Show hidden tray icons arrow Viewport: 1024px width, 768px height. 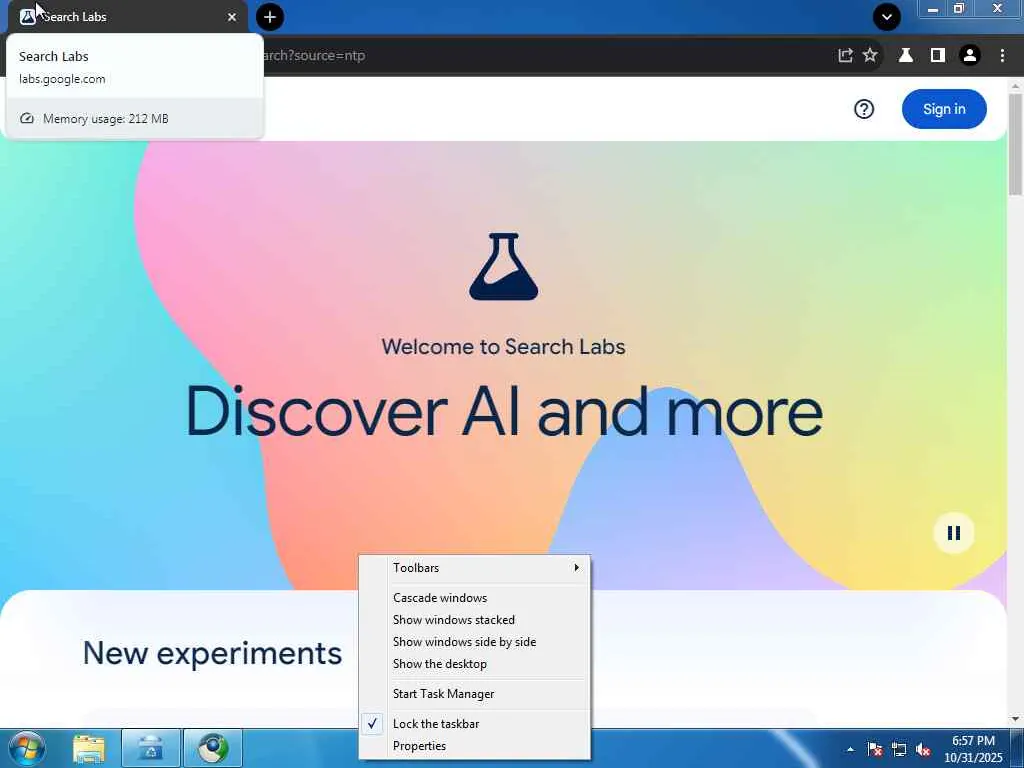pyautogui.click(x=850, y=749)
